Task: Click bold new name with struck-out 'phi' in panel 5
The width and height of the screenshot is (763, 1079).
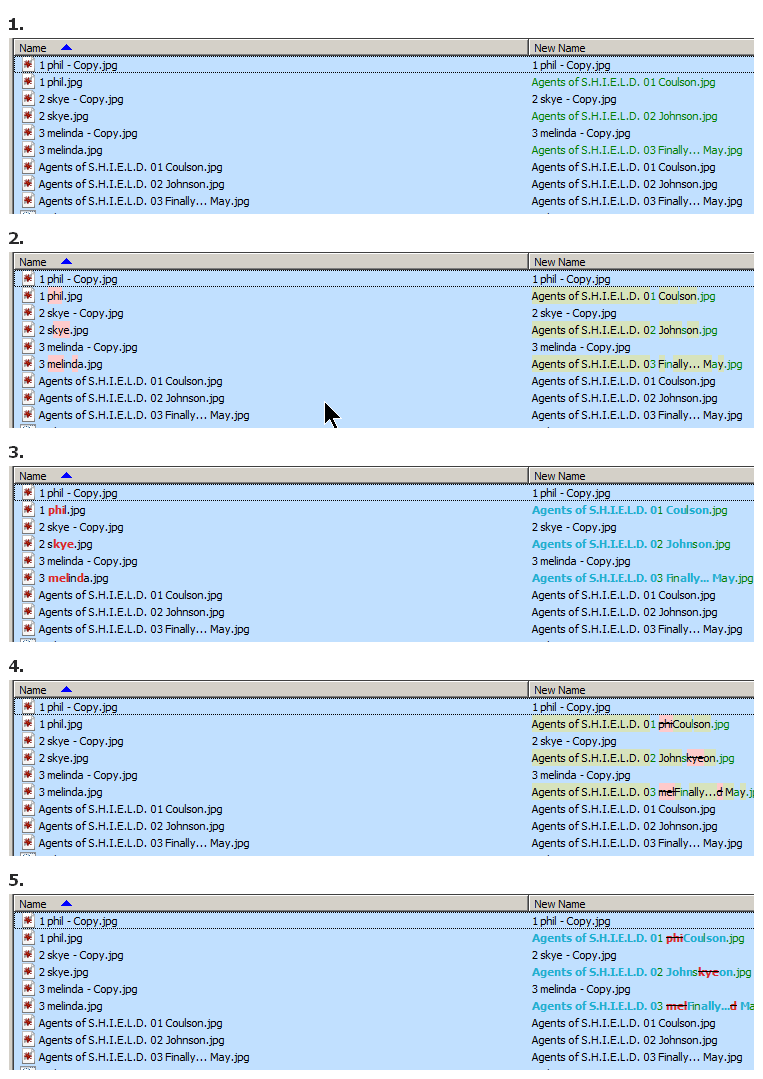Action: coord(638,938)
